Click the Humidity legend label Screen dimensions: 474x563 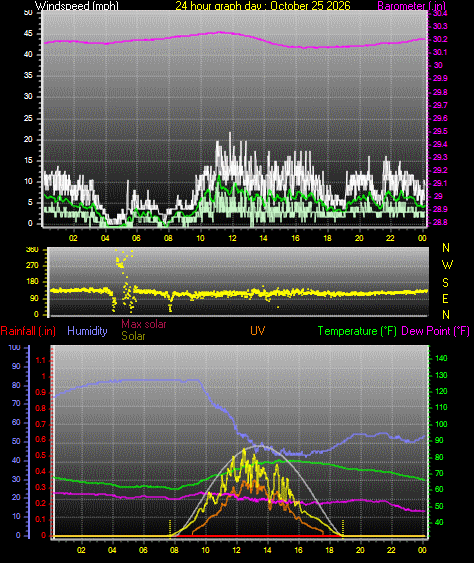87,331
